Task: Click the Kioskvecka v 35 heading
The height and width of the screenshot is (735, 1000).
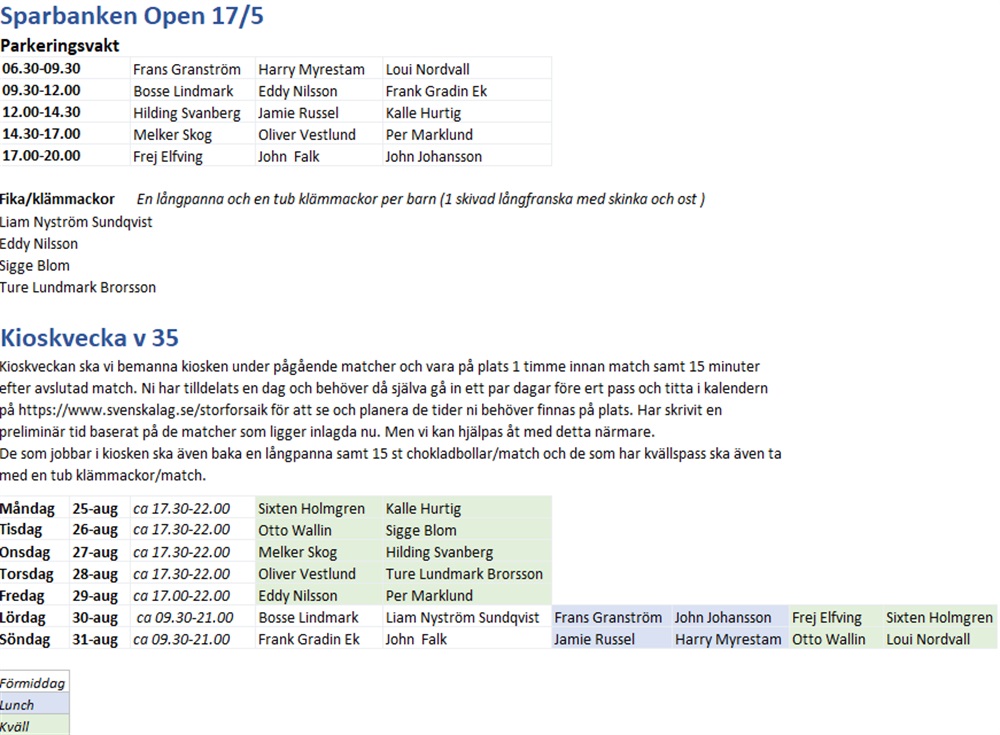Action: 90,338
